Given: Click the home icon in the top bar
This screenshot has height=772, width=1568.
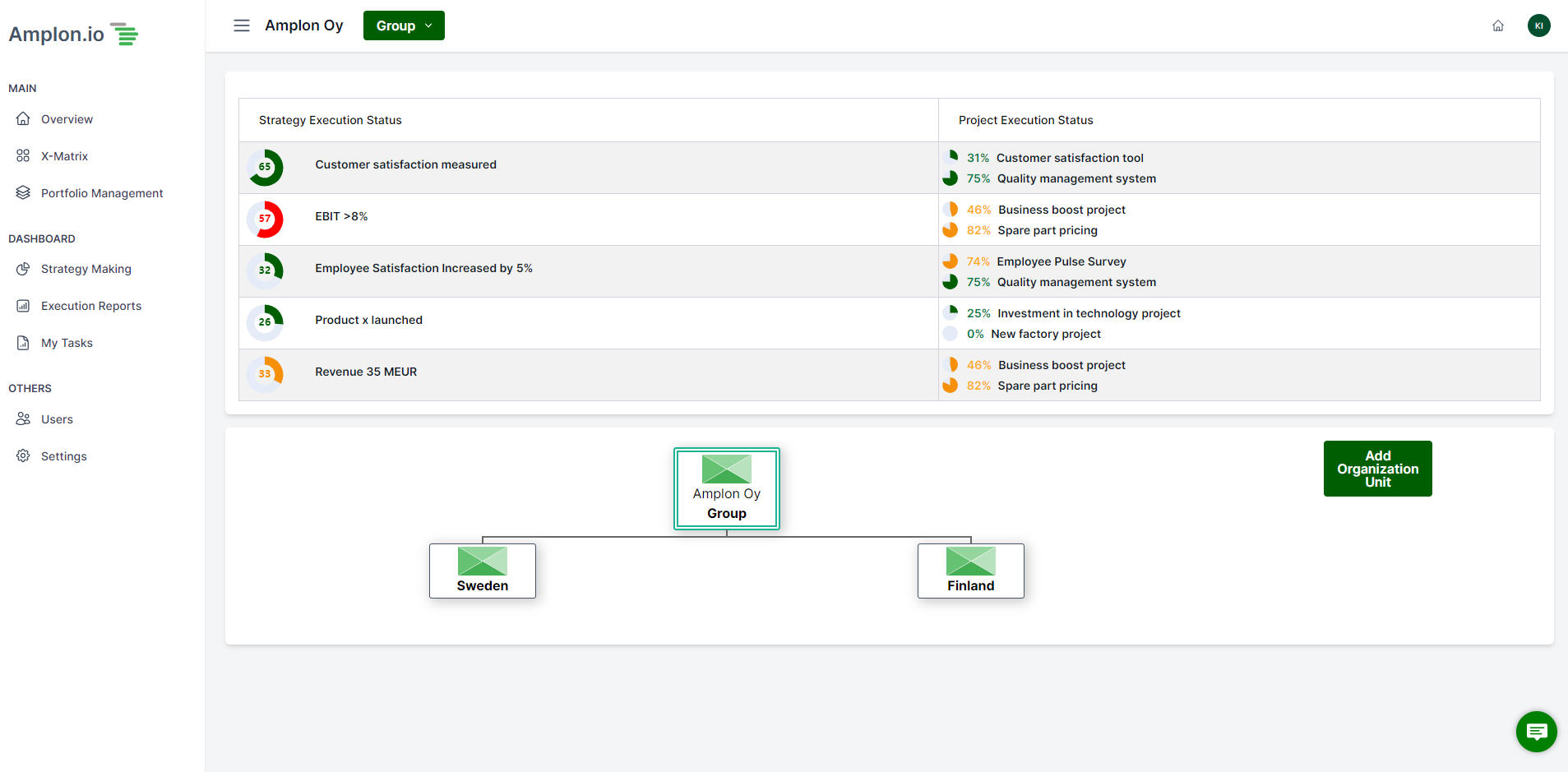Looking at the screenshot, I should (x=1497, y=25).
